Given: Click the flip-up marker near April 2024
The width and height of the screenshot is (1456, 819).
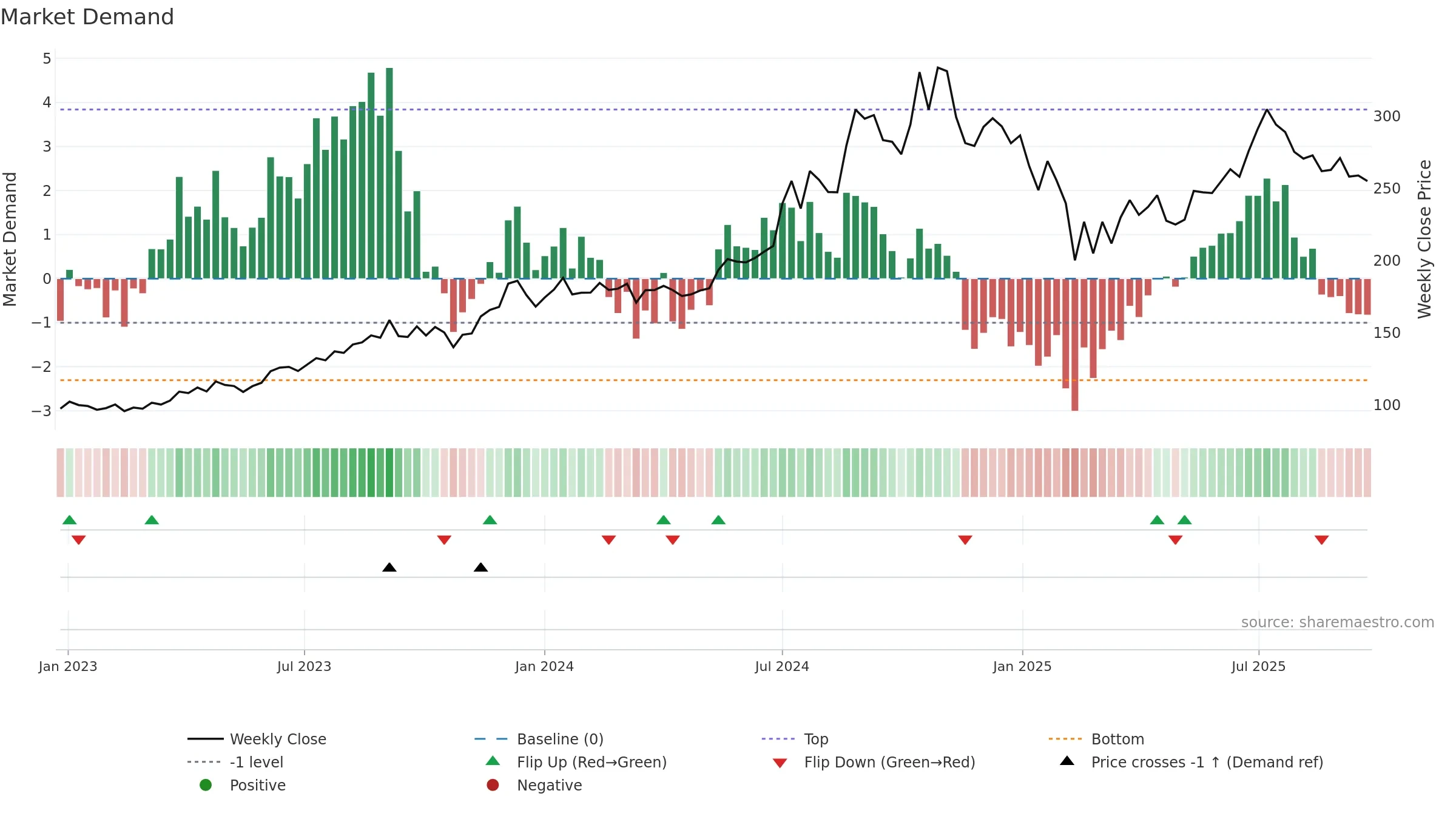Looking at the screenshot, I should 664,520.
